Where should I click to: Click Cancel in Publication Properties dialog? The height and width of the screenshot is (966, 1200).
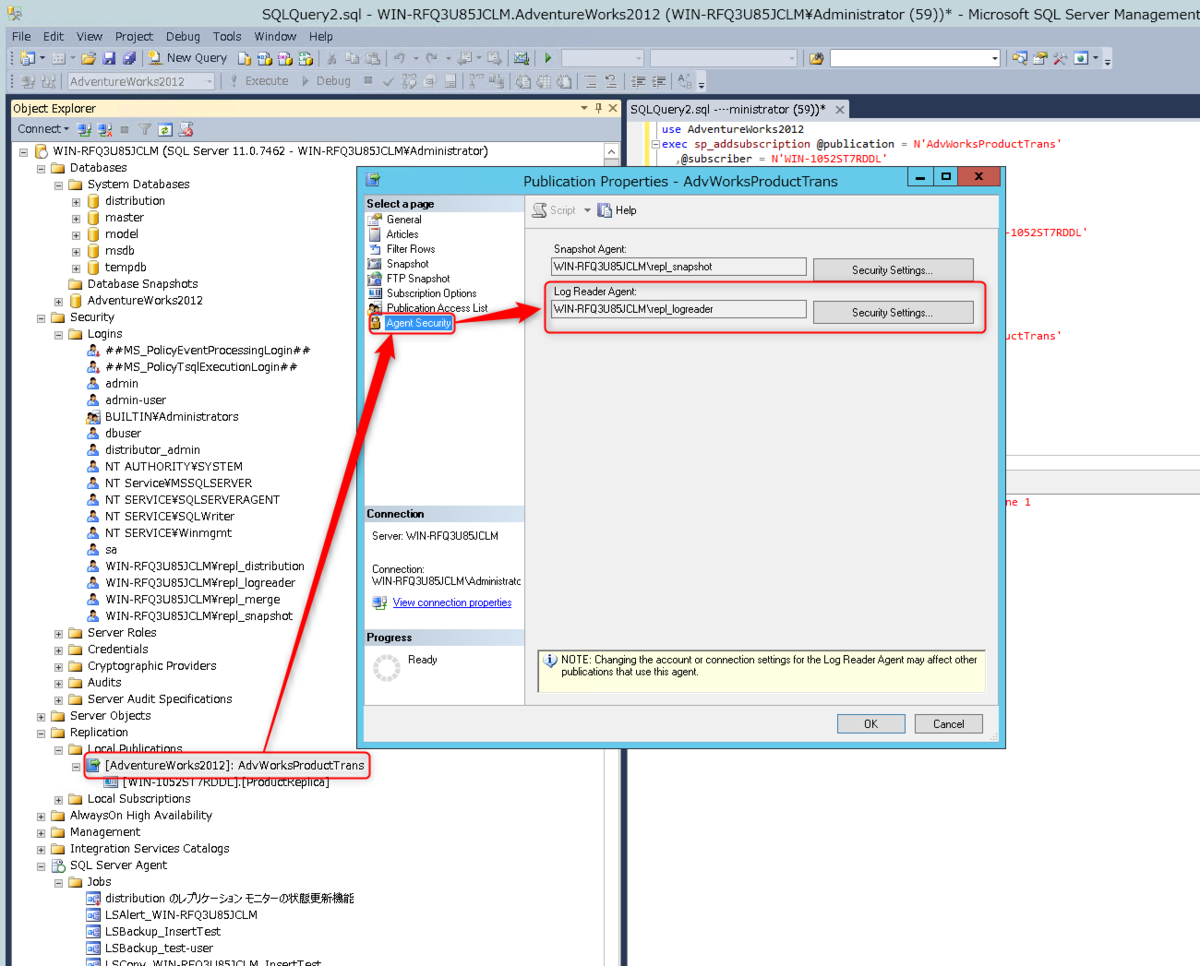pyautogui.click(x=948, y=724)
